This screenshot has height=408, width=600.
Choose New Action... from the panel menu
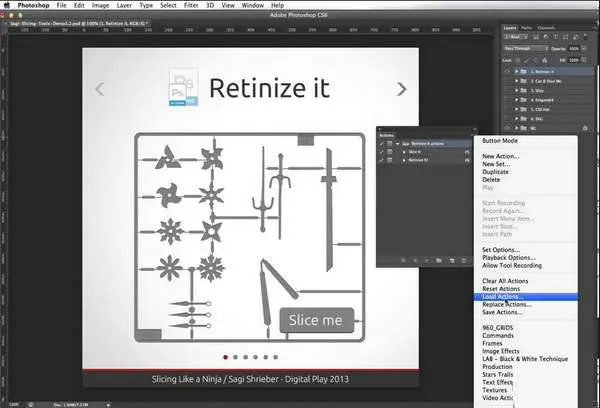526,156
